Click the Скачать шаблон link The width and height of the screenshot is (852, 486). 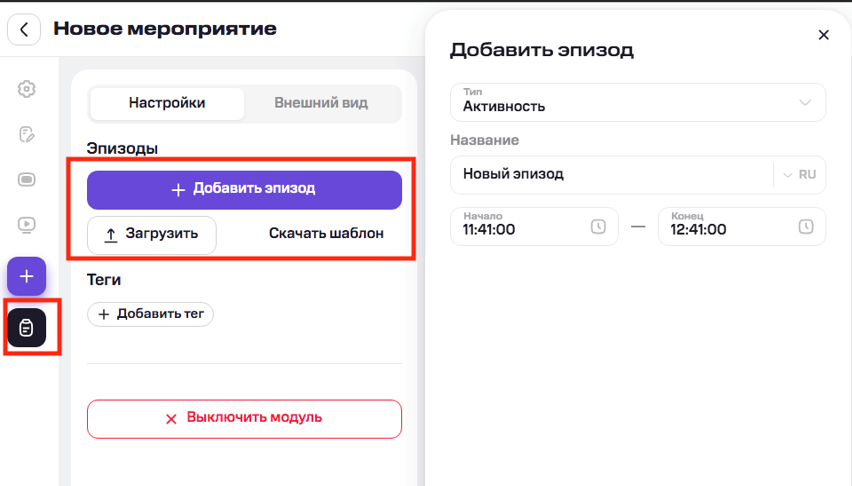(326, 234)
